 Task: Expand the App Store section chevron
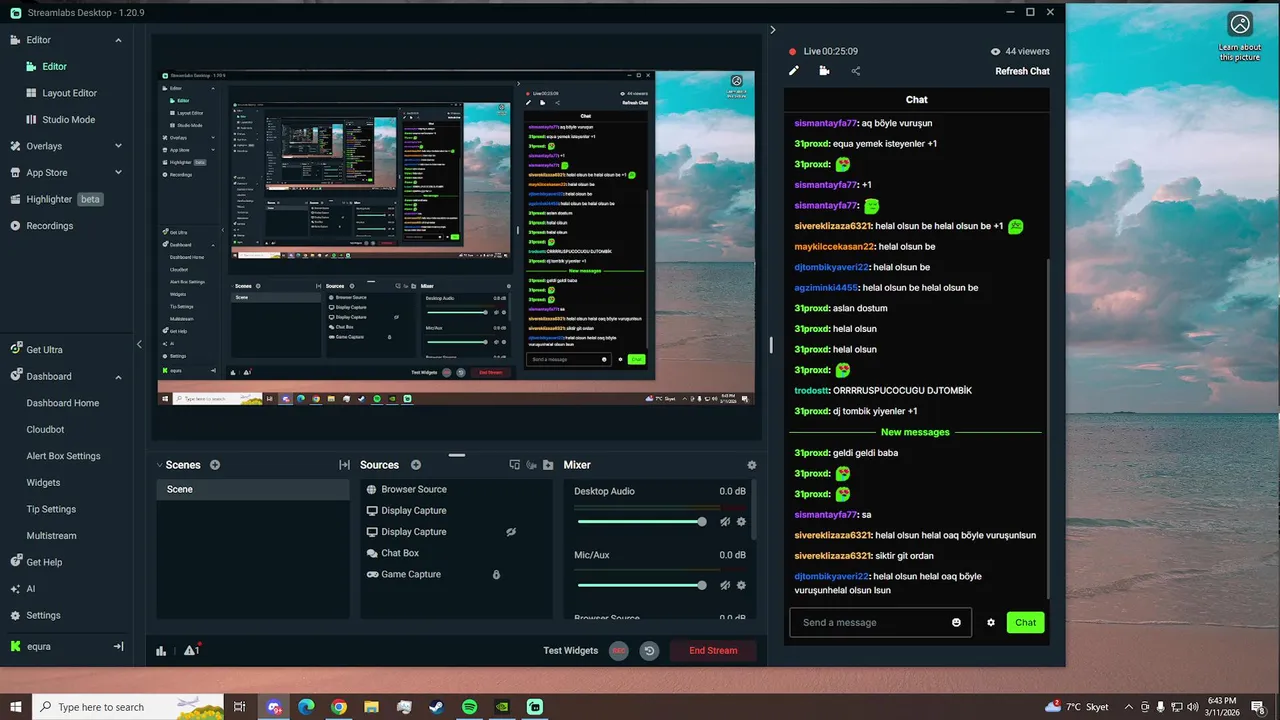118,173
